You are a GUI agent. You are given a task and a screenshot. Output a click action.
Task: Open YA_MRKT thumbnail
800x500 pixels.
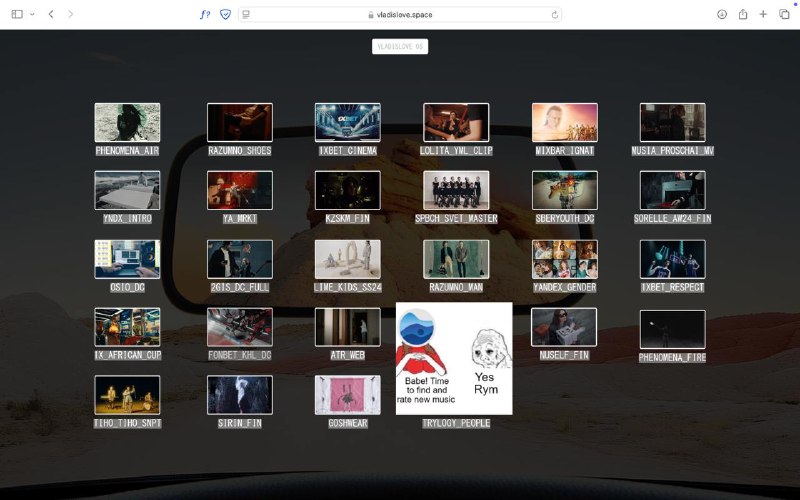point(240,190)
